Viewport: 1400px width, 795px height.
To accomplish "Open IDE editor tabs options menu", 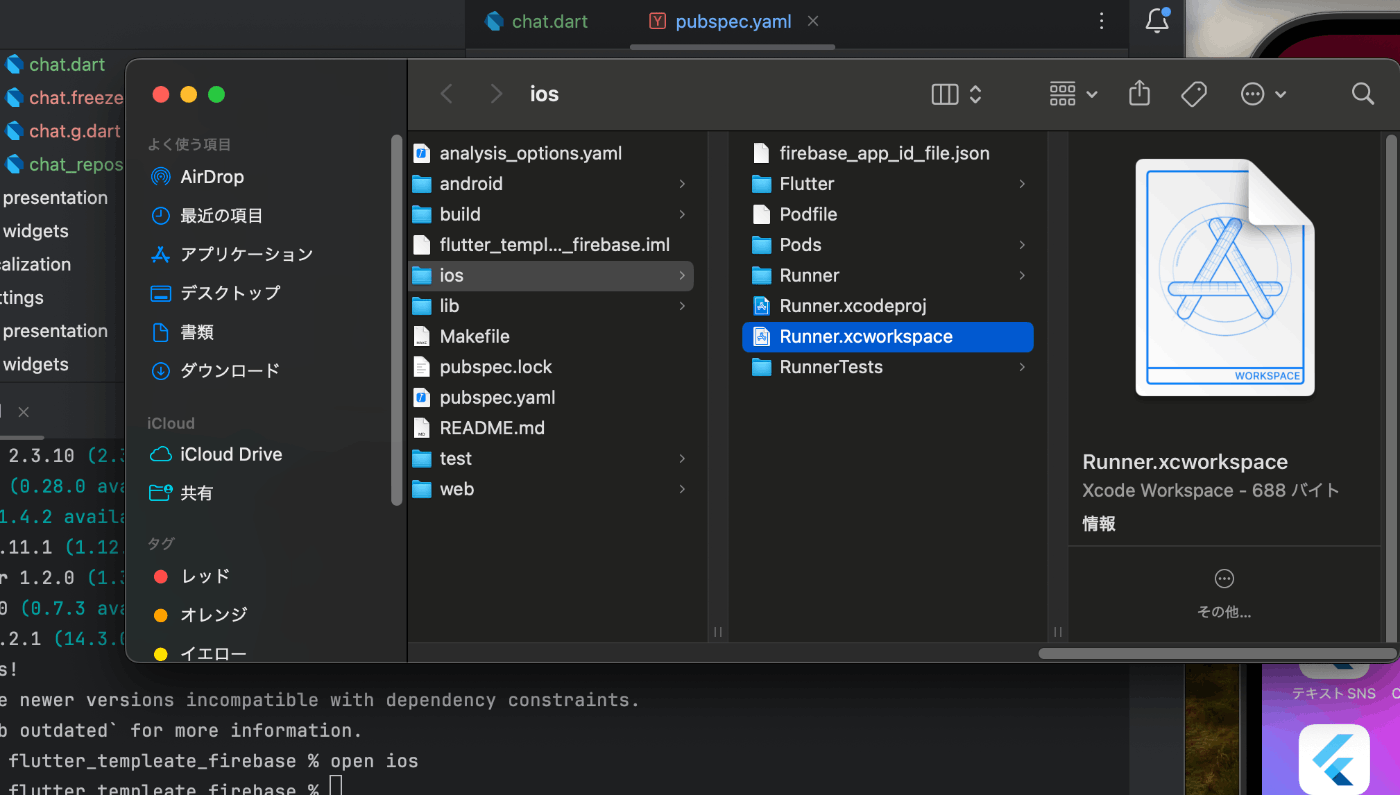I will [1101, 21].
